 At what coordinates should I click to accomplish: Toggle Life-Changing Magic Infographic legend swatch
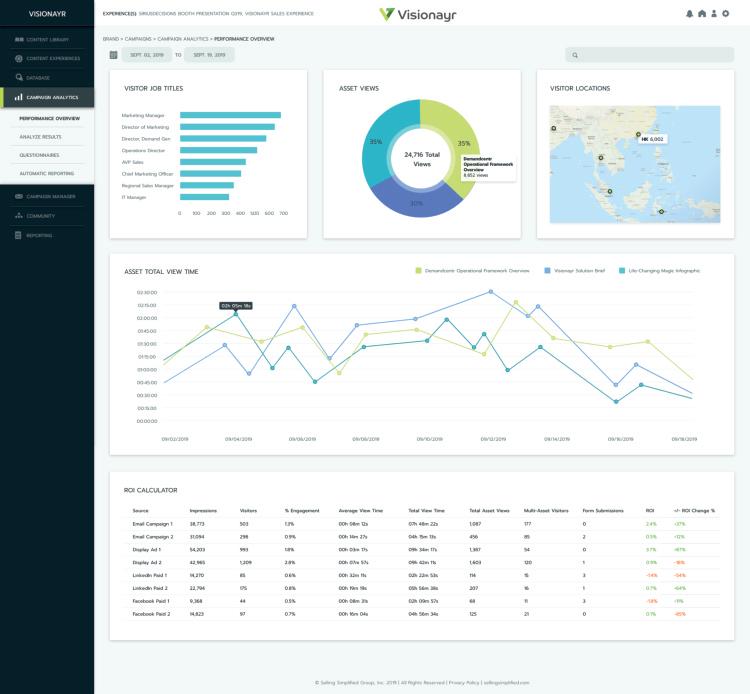[622, 271]
